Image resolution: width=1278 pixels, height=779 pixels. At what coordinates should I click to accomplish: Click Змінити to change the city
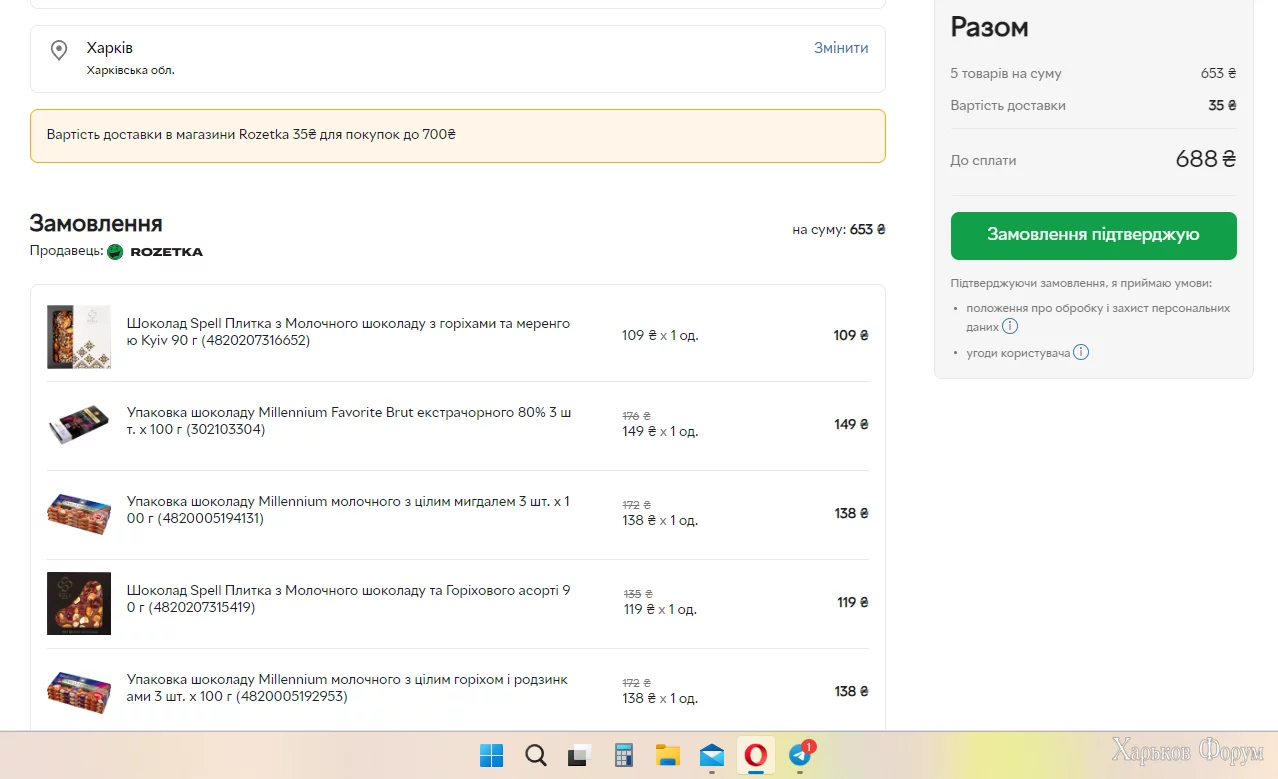(841, 48)
